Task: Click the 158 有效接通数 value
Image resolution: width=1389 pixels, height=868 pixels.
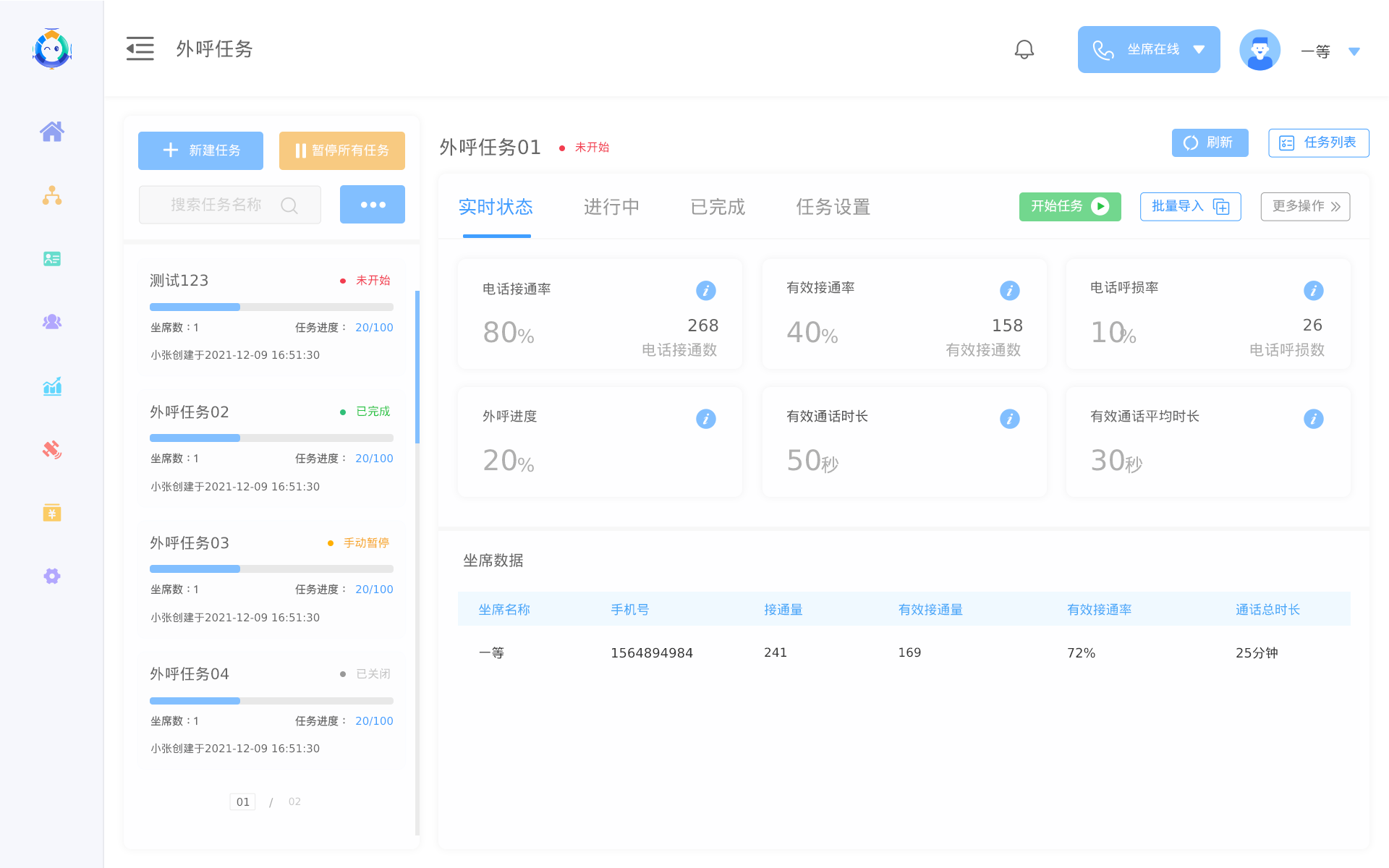Action: point(1007,325)
